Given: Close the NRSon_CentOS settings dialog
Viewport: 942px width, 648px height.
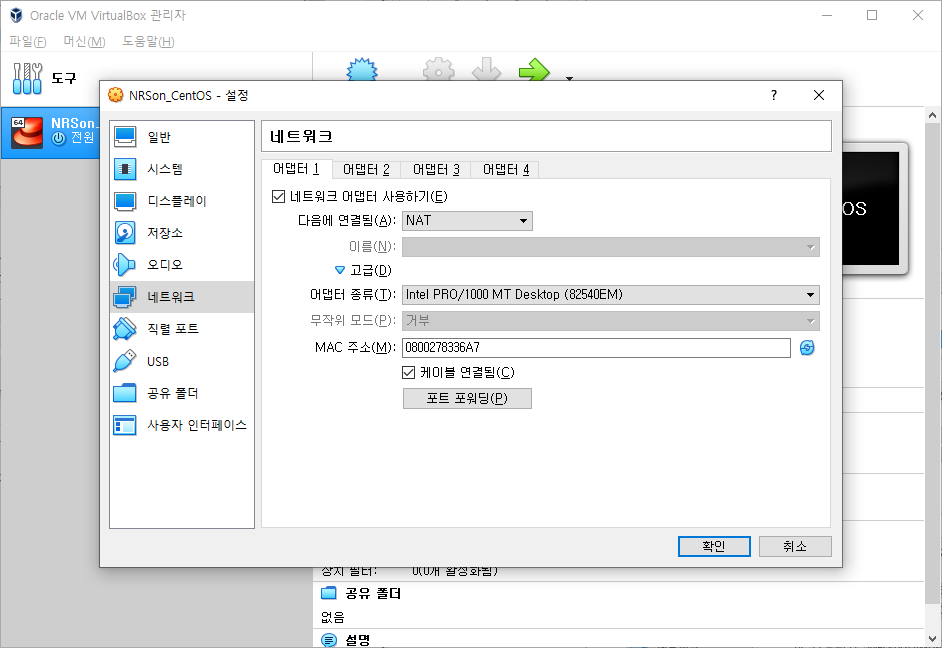Looking at the screenshot, I should click(x=819, y=95).
